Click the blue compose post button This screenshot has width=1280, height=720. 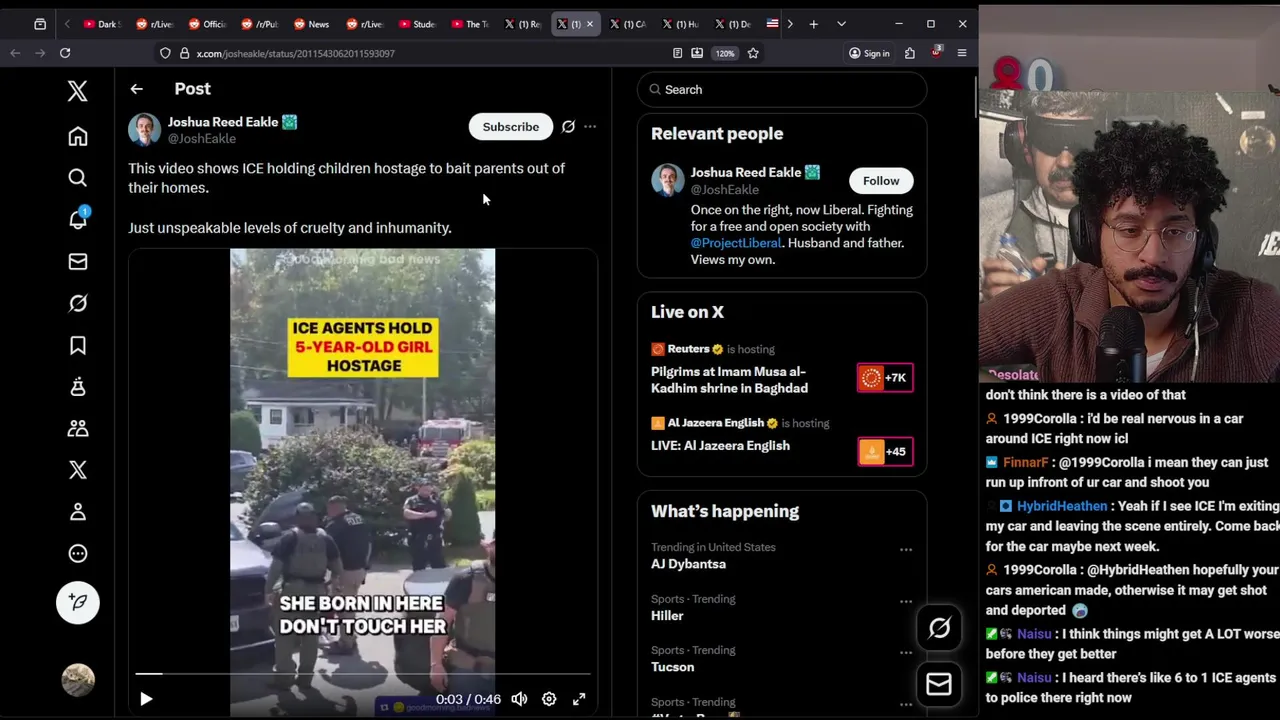point(77,602)
